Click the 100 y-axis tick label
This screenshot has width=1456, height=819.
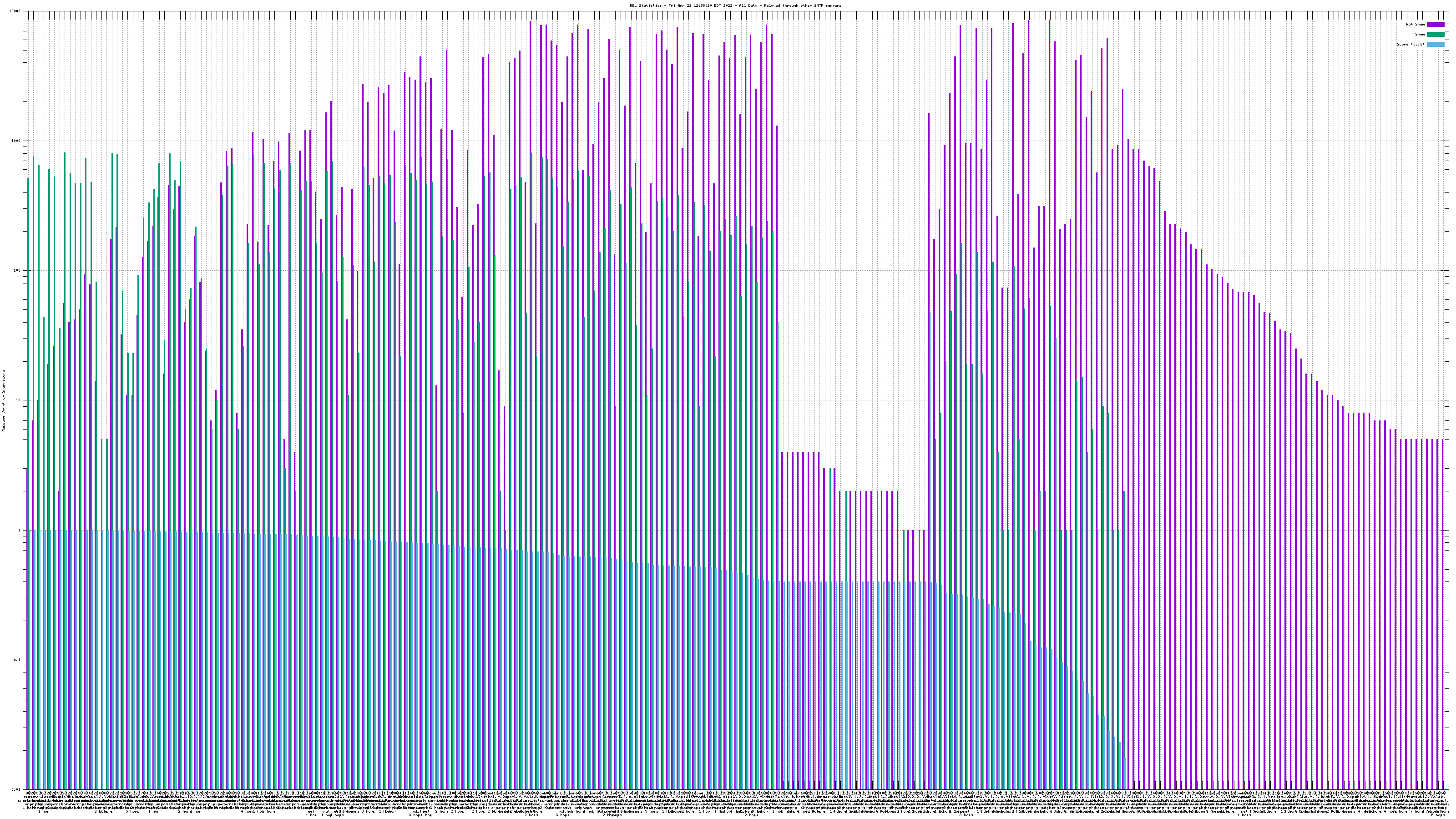[x=17, y=271]
